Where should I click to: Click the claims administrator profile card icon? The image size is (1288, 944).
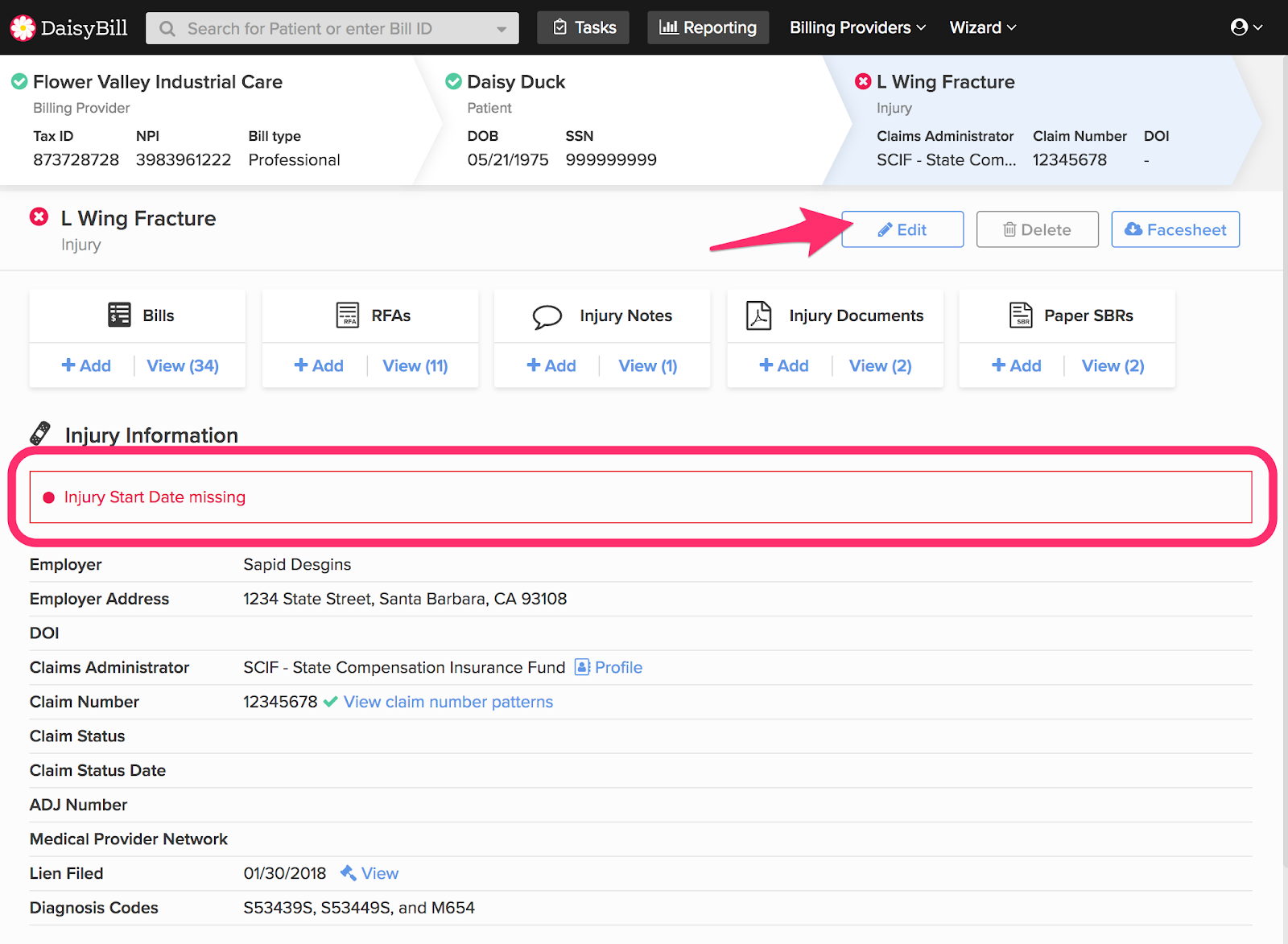click(x=582, y=667)
